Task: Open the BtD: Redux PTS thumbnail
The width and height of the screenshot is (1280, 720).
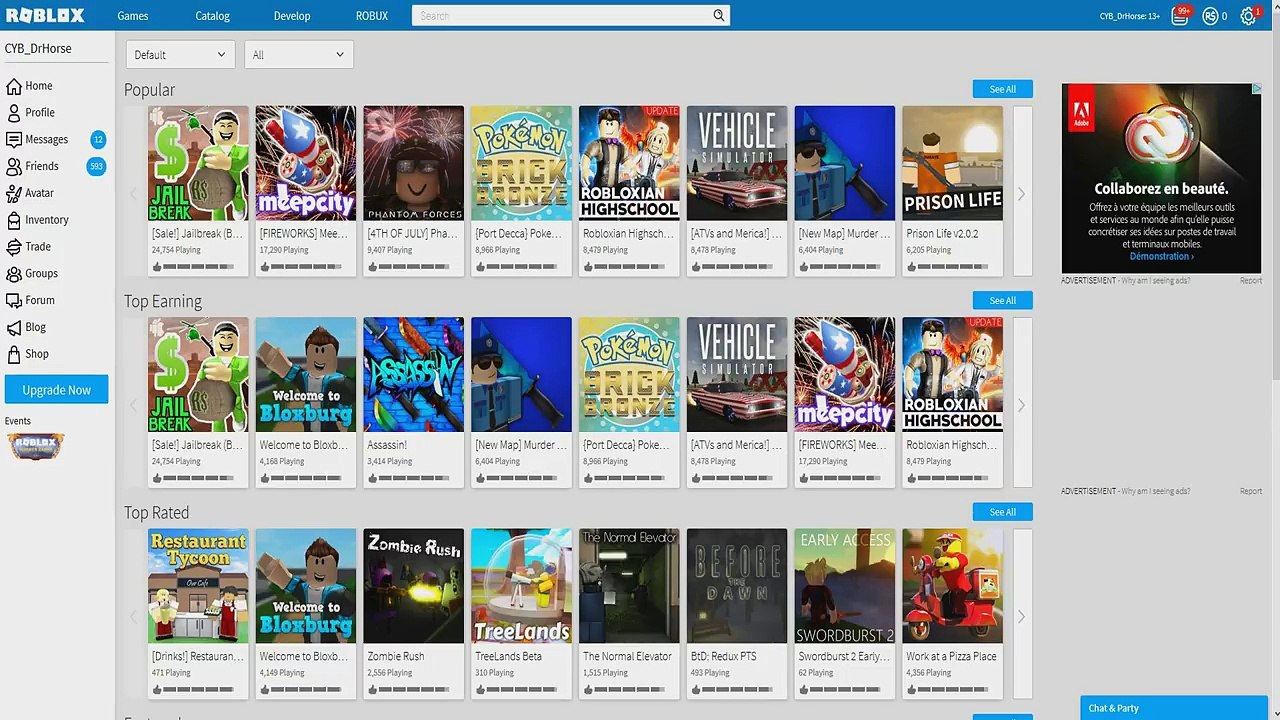Action: pos(737,586)
